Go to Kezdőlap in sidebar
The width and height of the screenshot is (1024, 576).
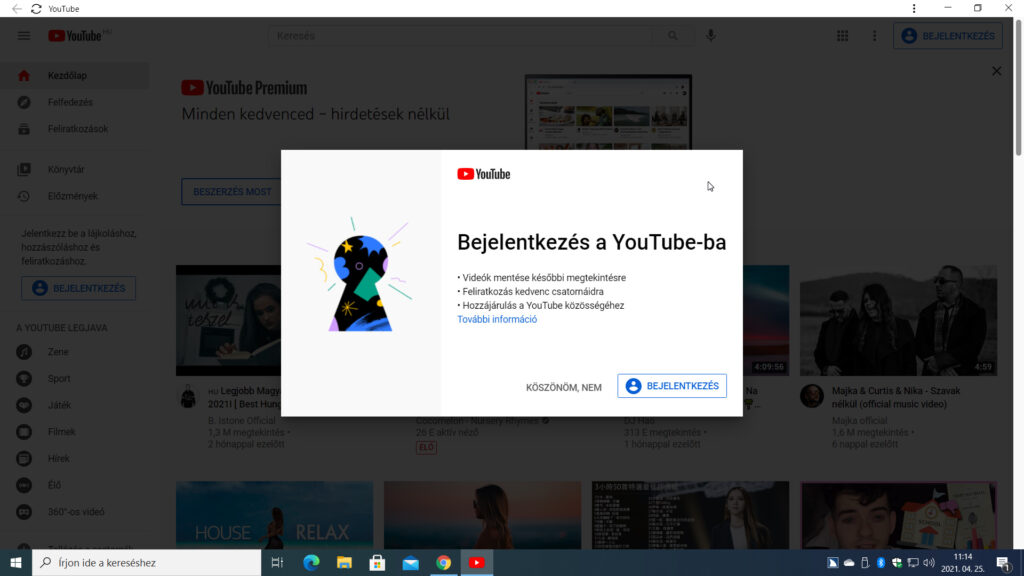pyautogui.click(x=74, y=76)
